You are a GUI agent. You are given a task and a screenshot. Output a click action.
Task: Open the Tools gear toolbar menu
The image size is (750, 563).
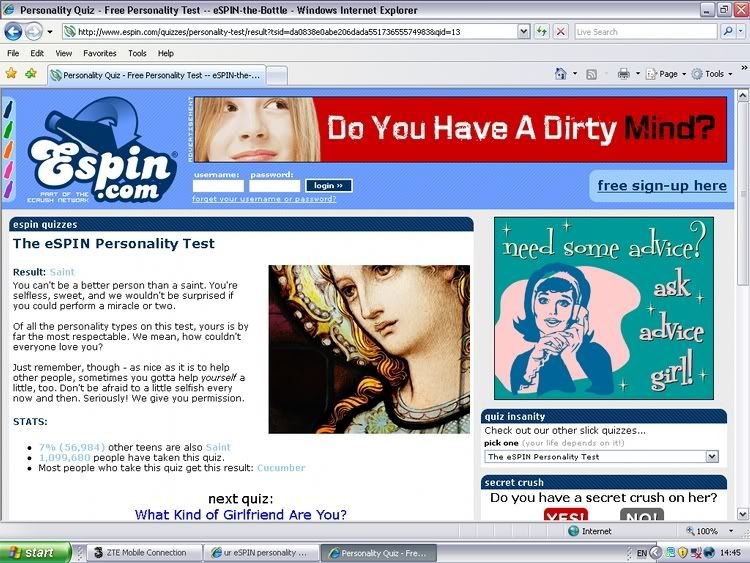click(712, 74)
